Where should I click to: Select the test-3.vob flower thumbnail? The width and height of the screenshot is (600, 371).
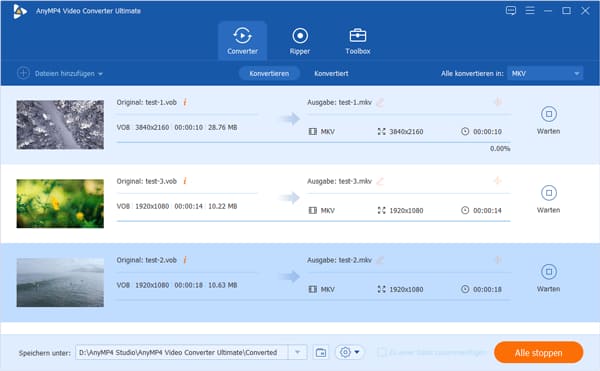[60, 203]
